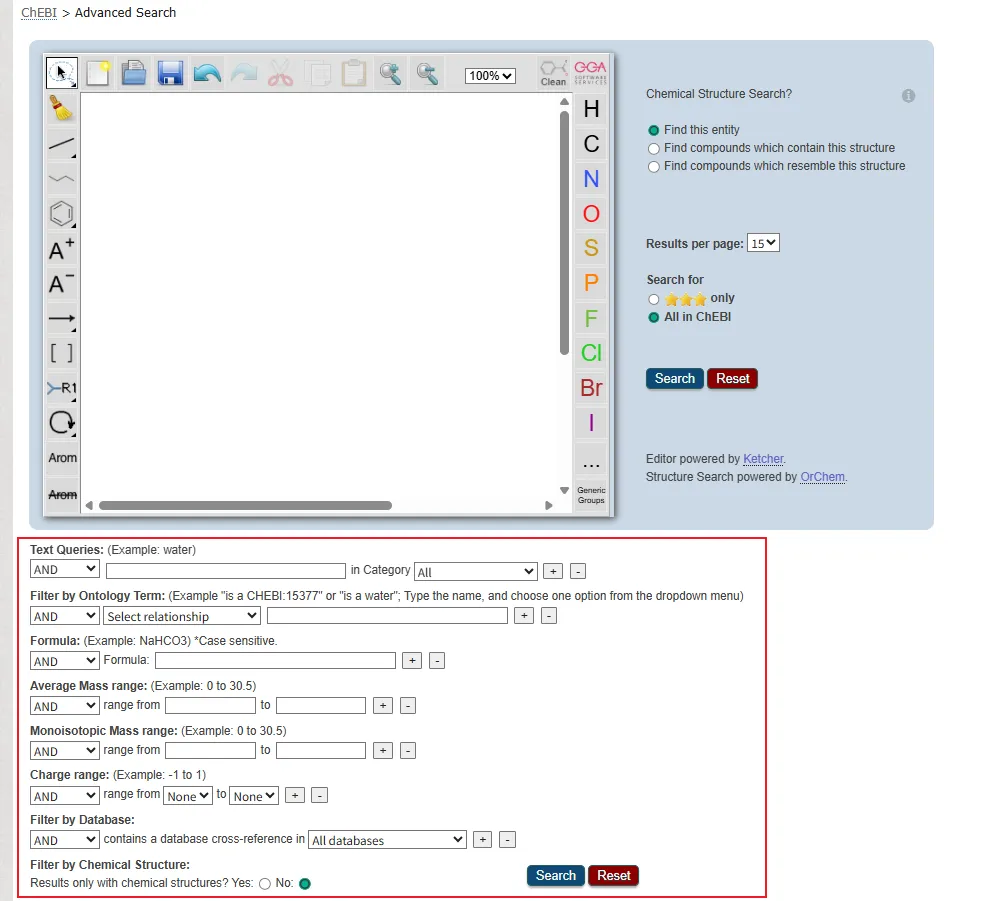Click the Clean structure layout icon
The width and height of the screenshot is (981, 901).
pos(553,73)
